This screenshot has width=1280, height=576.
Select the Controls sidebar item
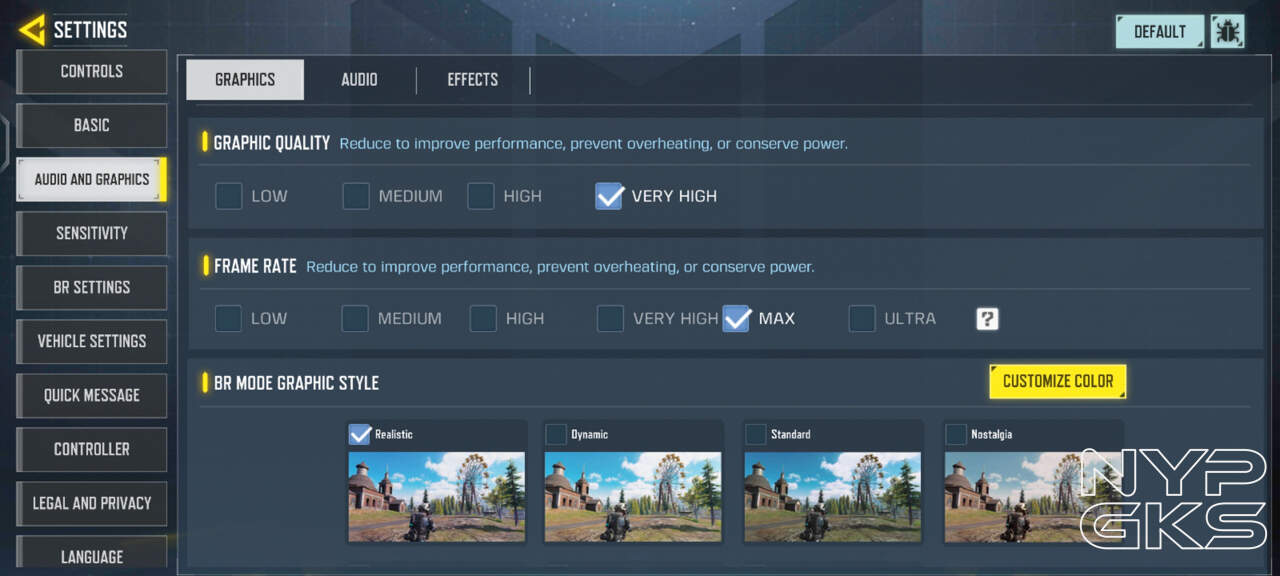[91, 71]
